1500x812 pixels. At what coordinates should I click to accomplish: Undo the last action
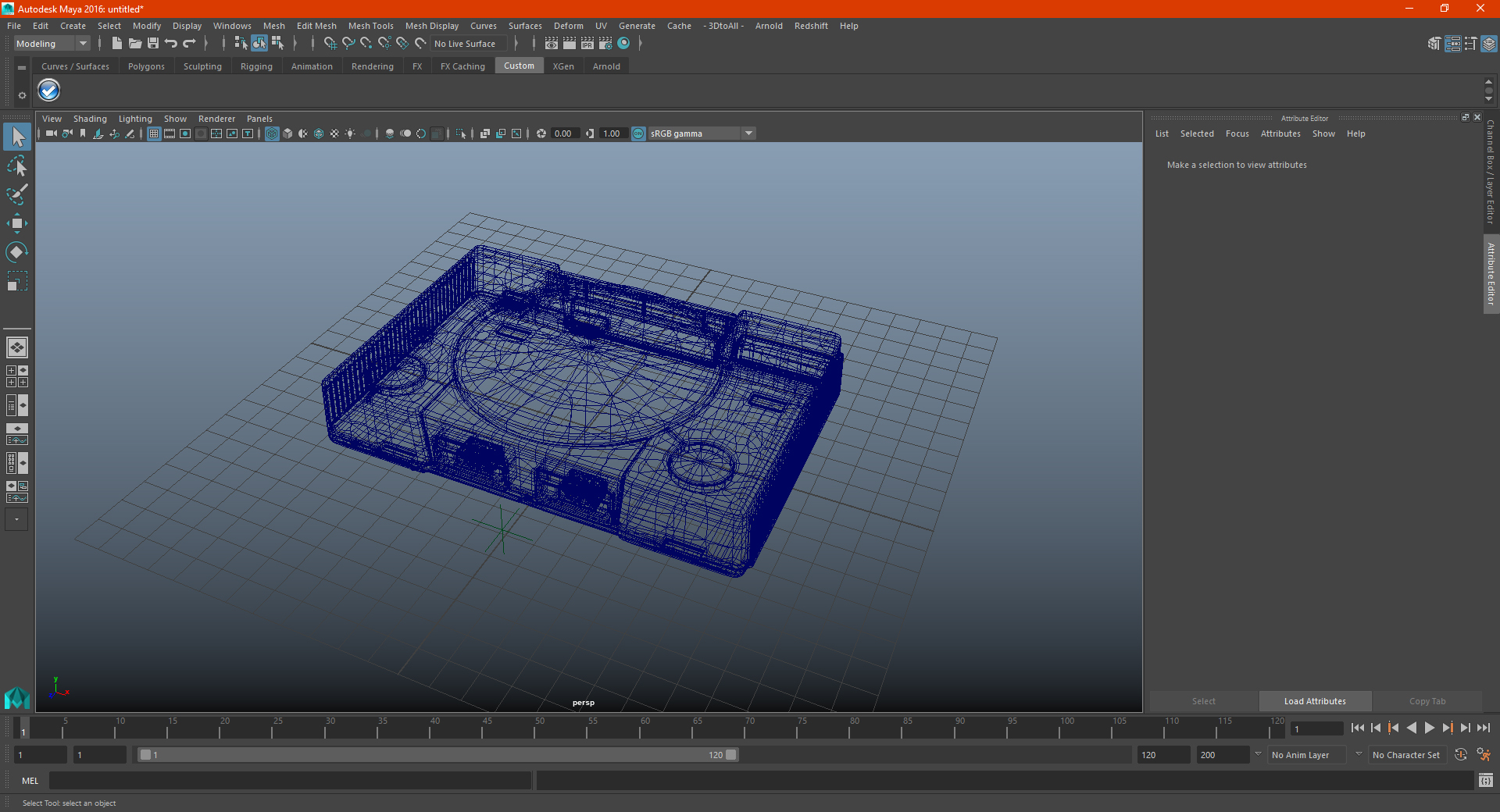pos(171,44)
